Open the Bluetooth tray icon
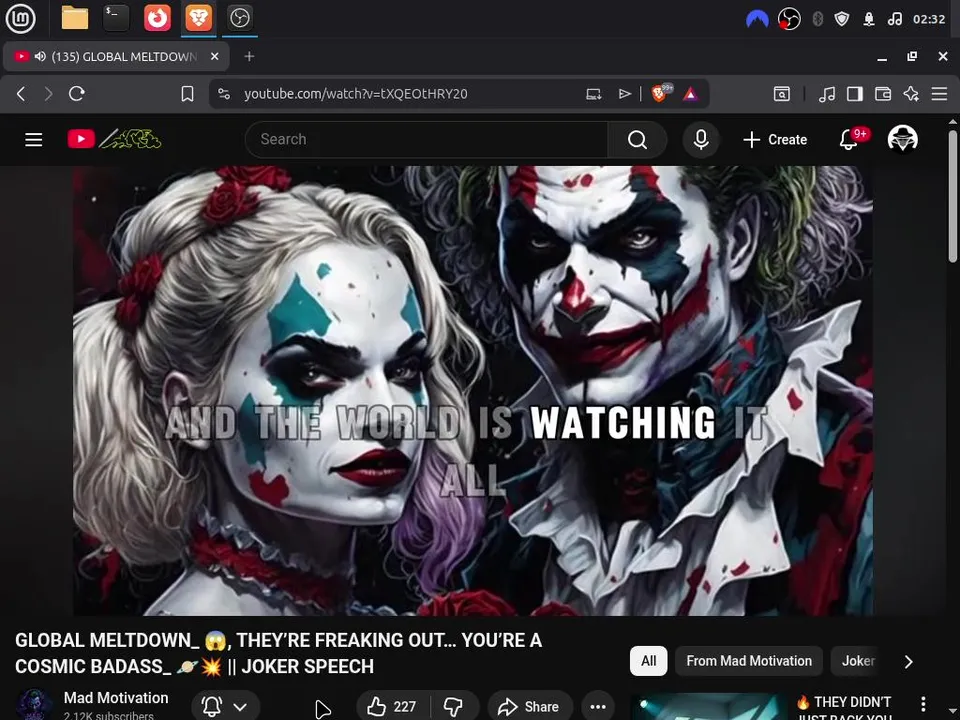The width and height of the screenshot is (960, 720). tap(817, 19)
